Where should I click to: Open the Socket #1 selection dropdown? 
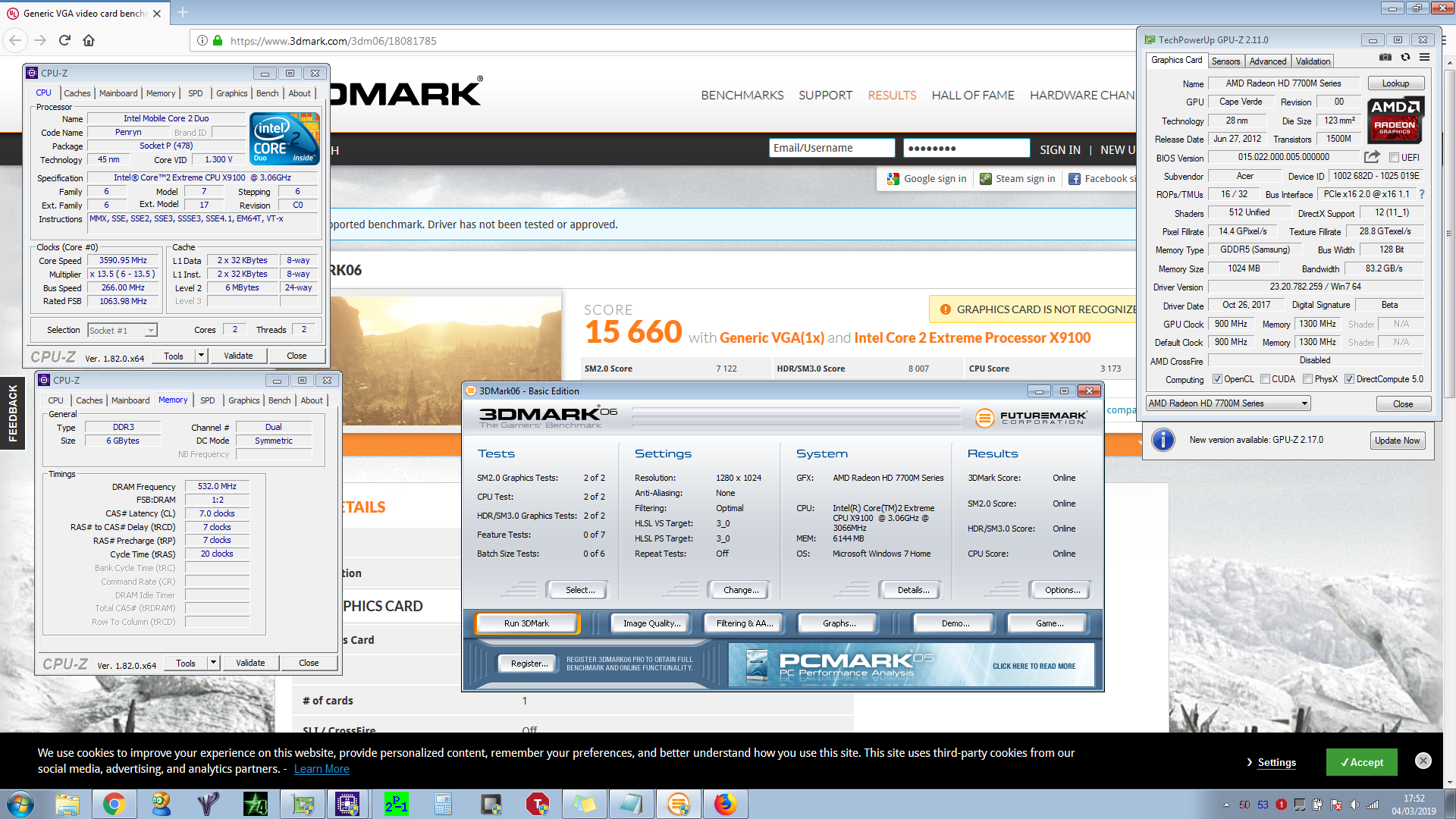[x=122, y=331]
